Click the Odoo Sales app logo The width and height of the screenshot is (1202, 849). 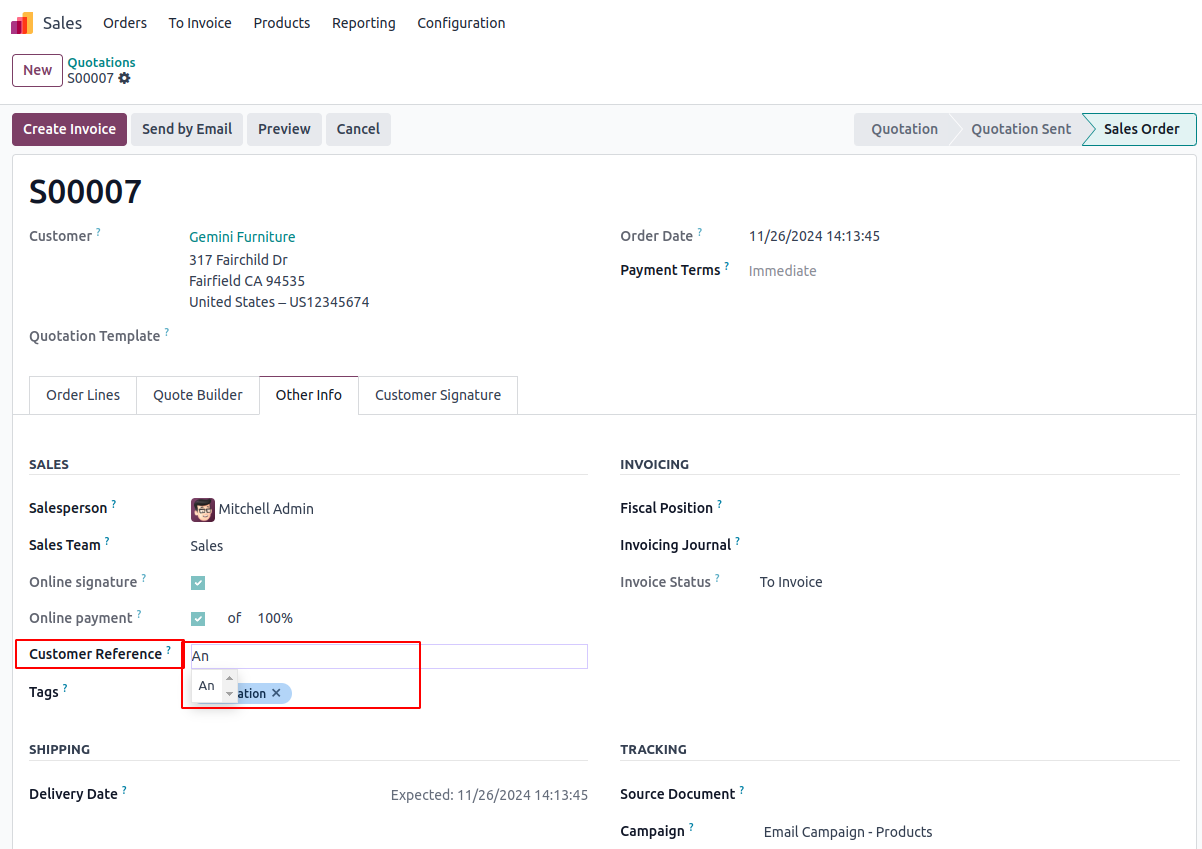[22, 23]
